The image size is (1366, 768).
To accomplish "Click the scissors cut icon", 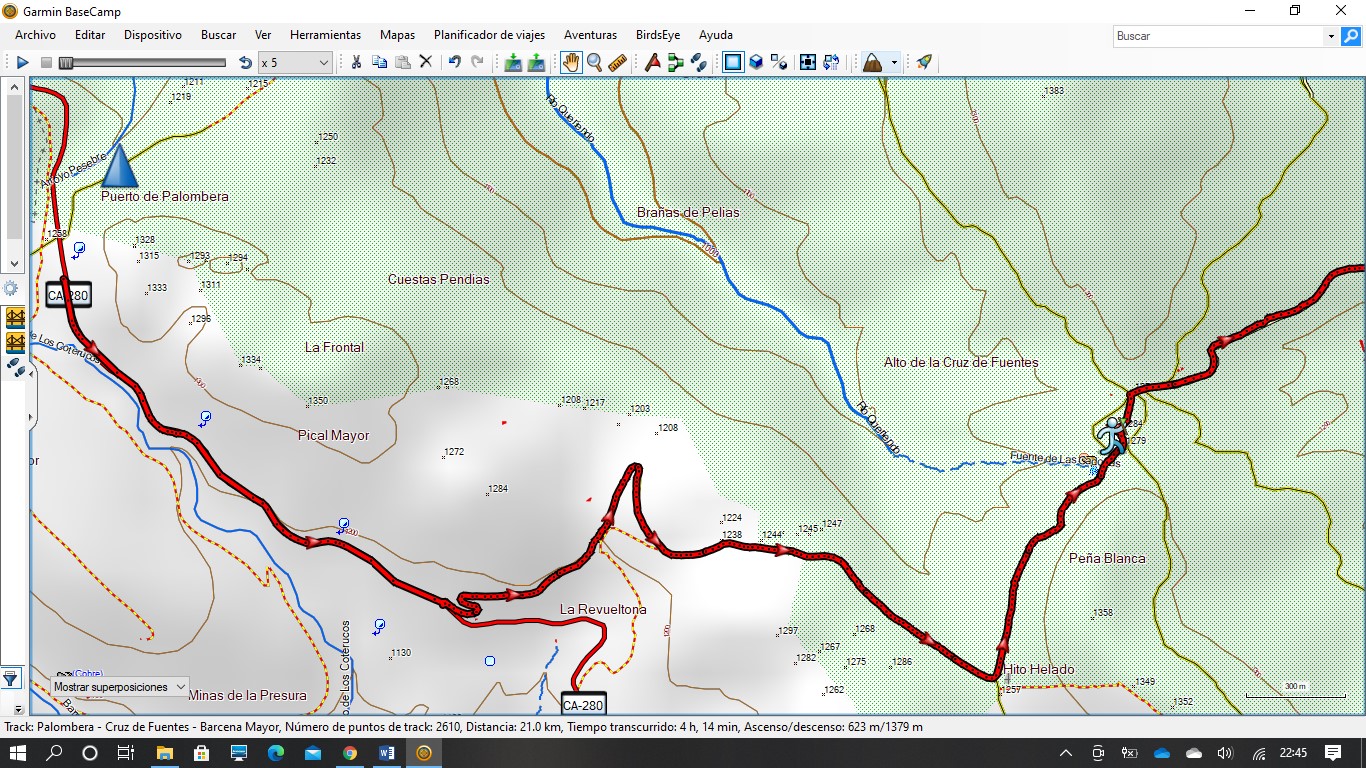I will point(355,62).
